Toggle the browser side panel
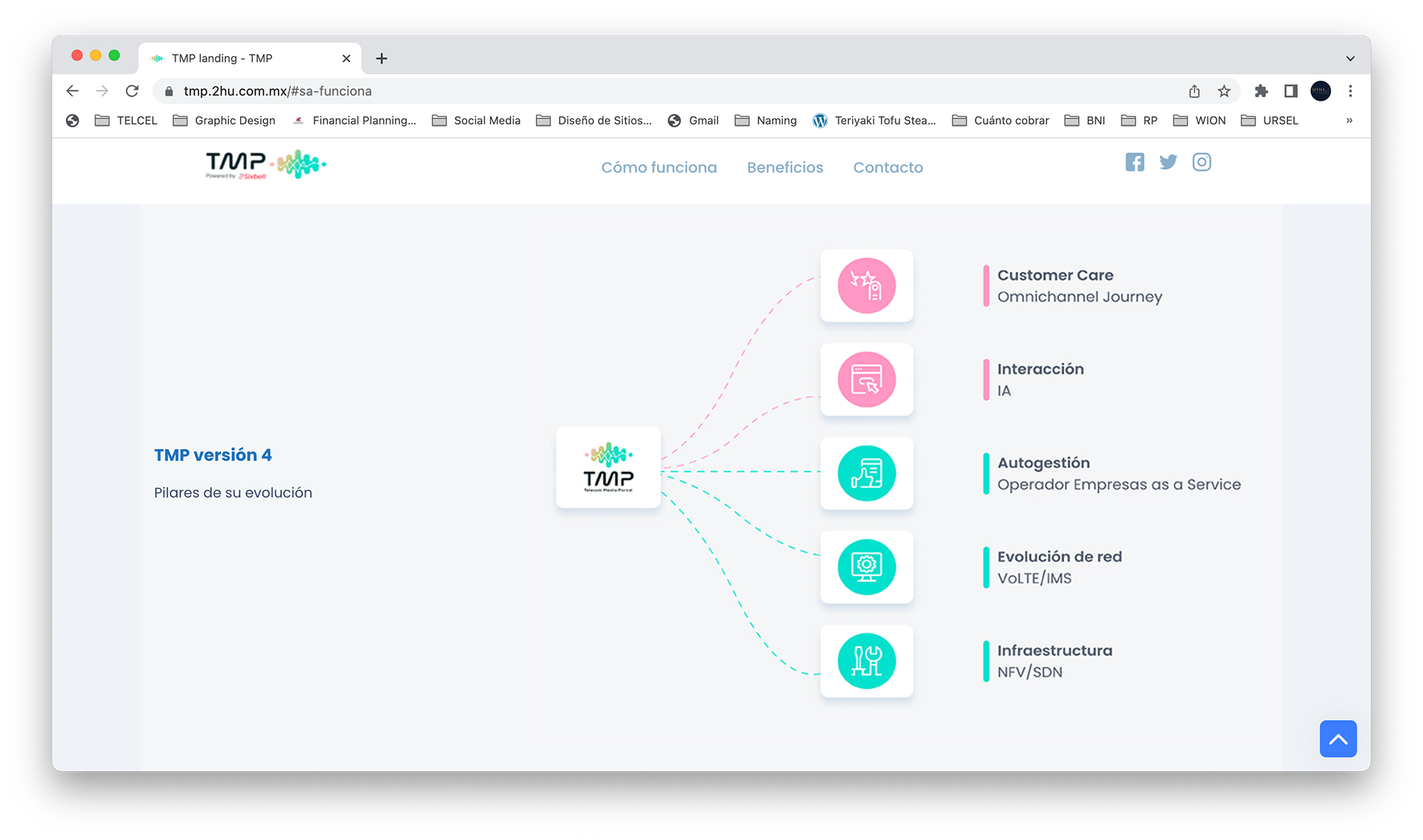The height and width of the screenshot is (840, 1423). tap(1290, 91)
